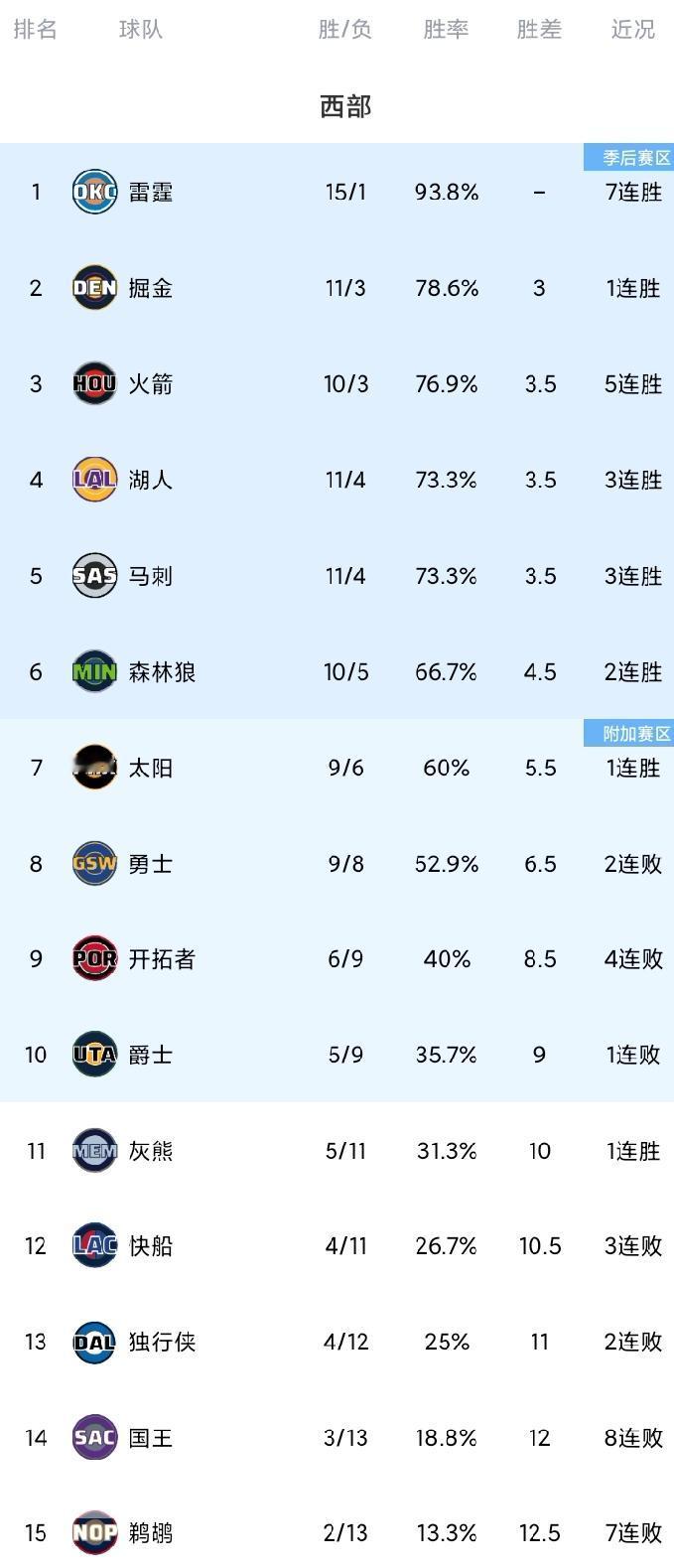Select the 国王 SAC team logo
The image size is (674, 1568).
[93, 1437]
